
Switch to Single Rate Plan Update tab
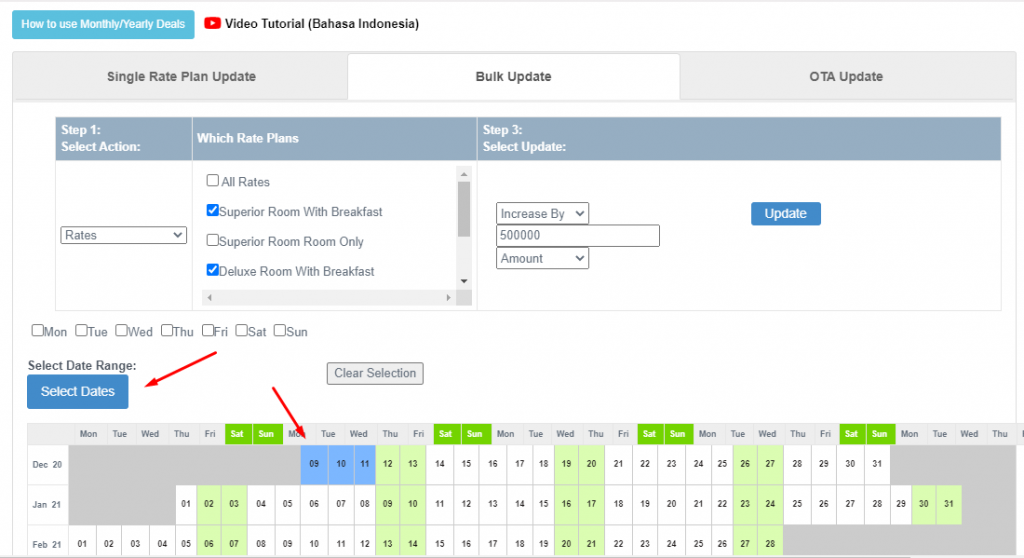click(181, 76)
